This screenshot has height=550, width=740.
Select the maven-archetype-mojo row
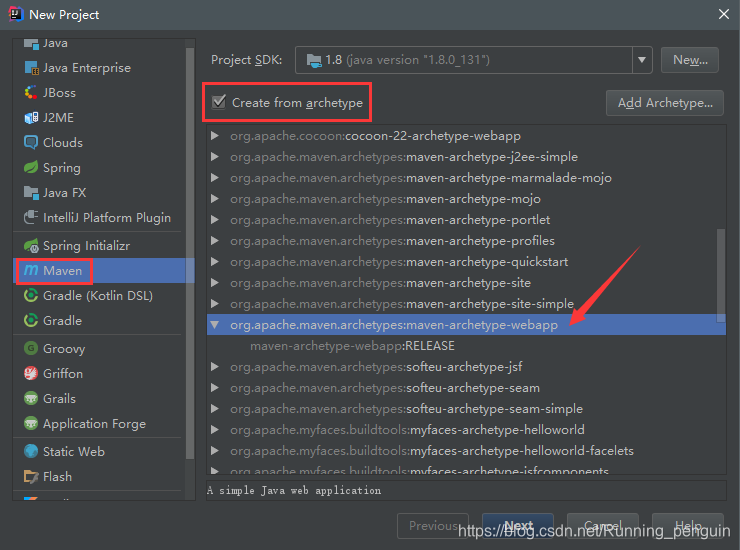click(466, 199)
